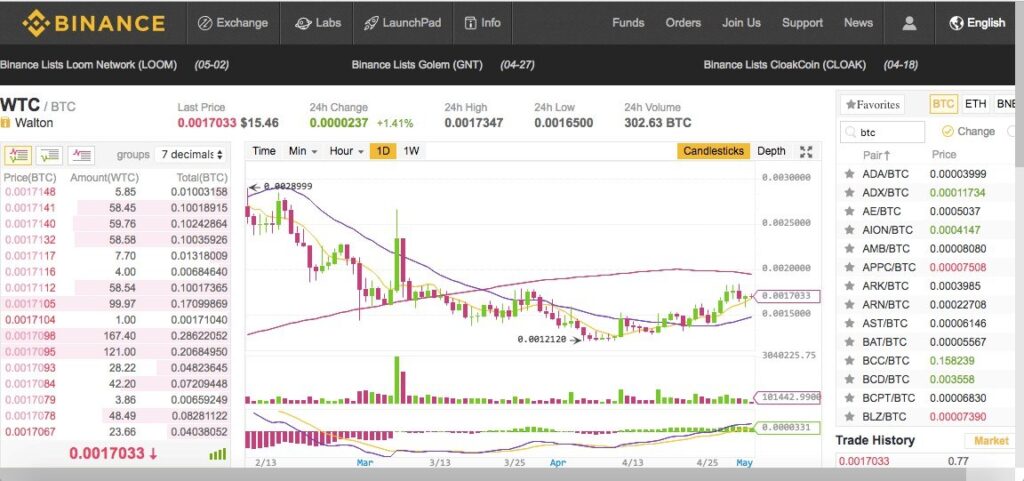This screenshot has width=1024, height=481.
Task: Favorite the BCC/BTC pair star
Action: tap(849, 360)
